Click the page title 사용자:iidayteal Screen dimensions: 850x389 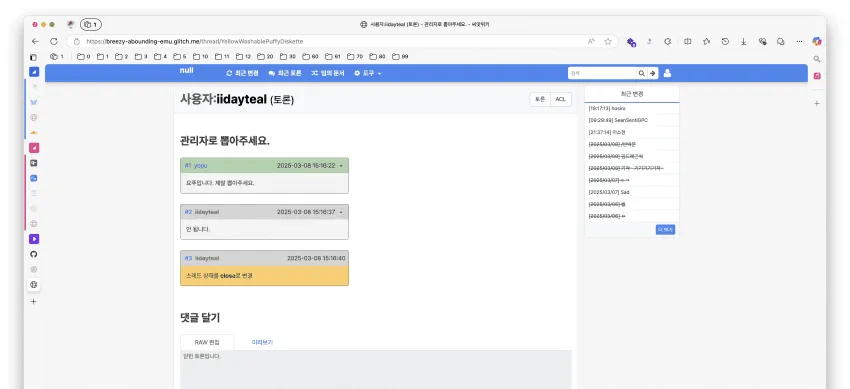tap(223, 100)
